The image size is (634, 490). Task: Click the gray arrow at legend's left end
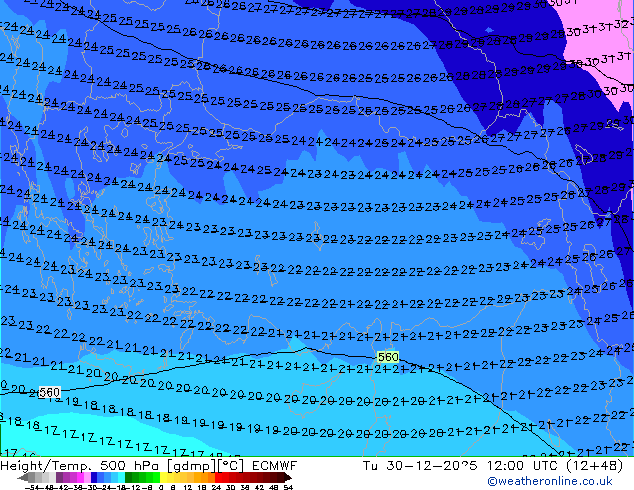pos(23,477)
